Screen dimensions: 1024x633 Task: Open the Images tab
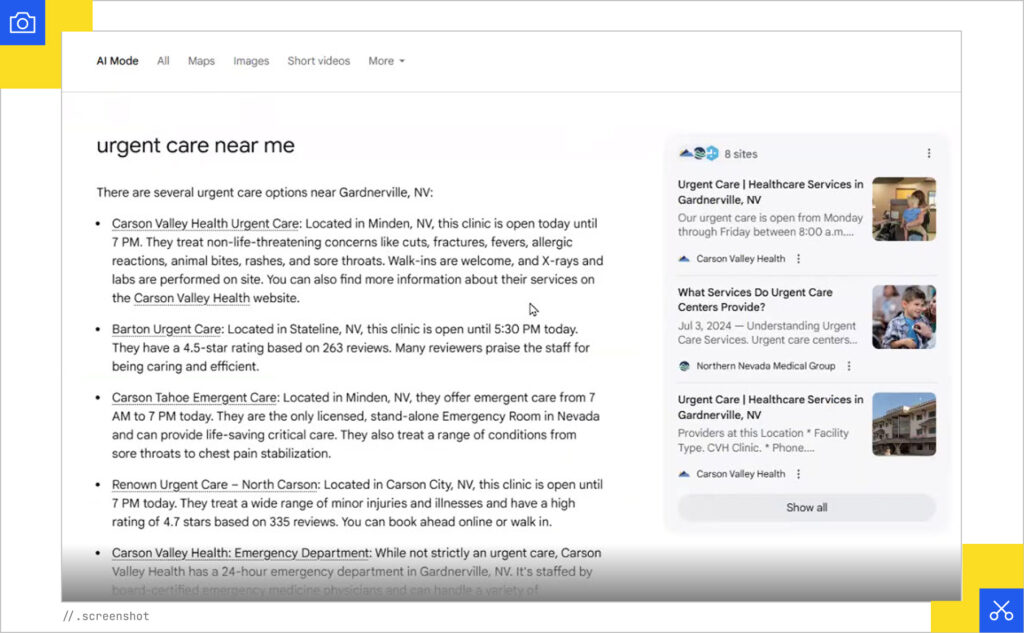click(251, 61)
